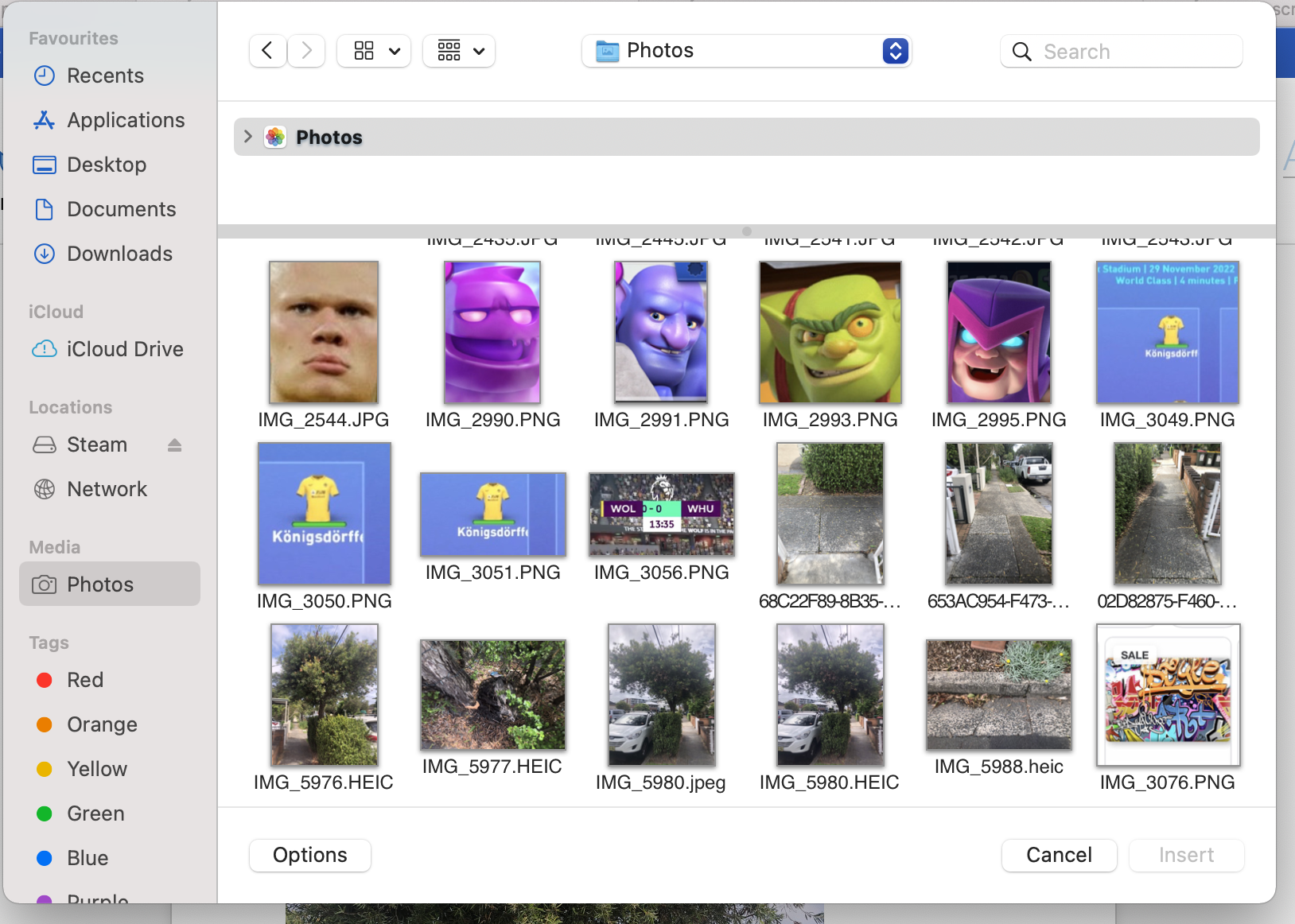
Task: Select the IMG_3050.PNG yellow jersey thumbnail
Action: [325, 514]
